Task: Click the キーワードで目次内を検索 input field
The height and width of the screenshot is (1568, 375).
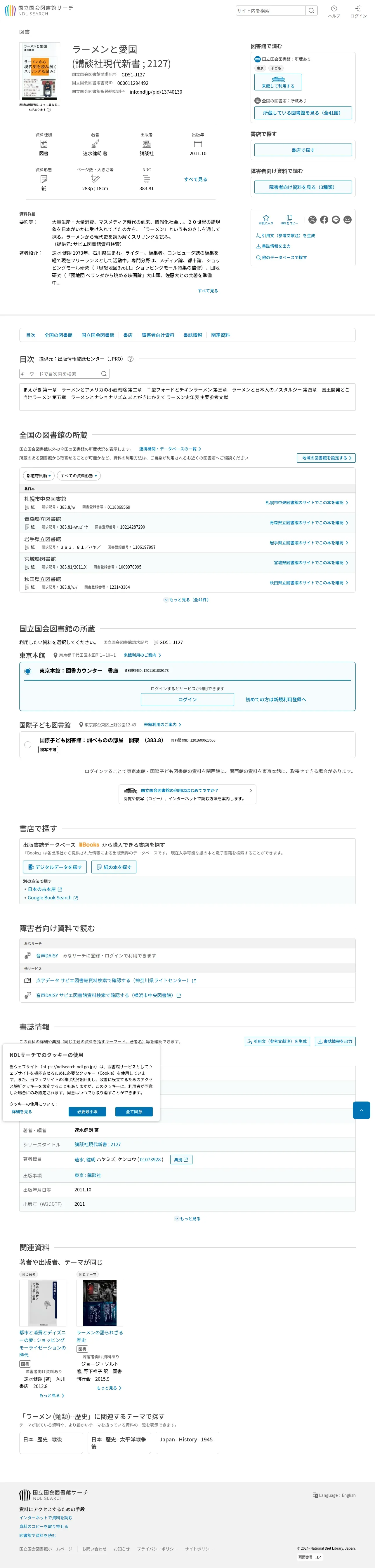Action: [x=59, y=374]
